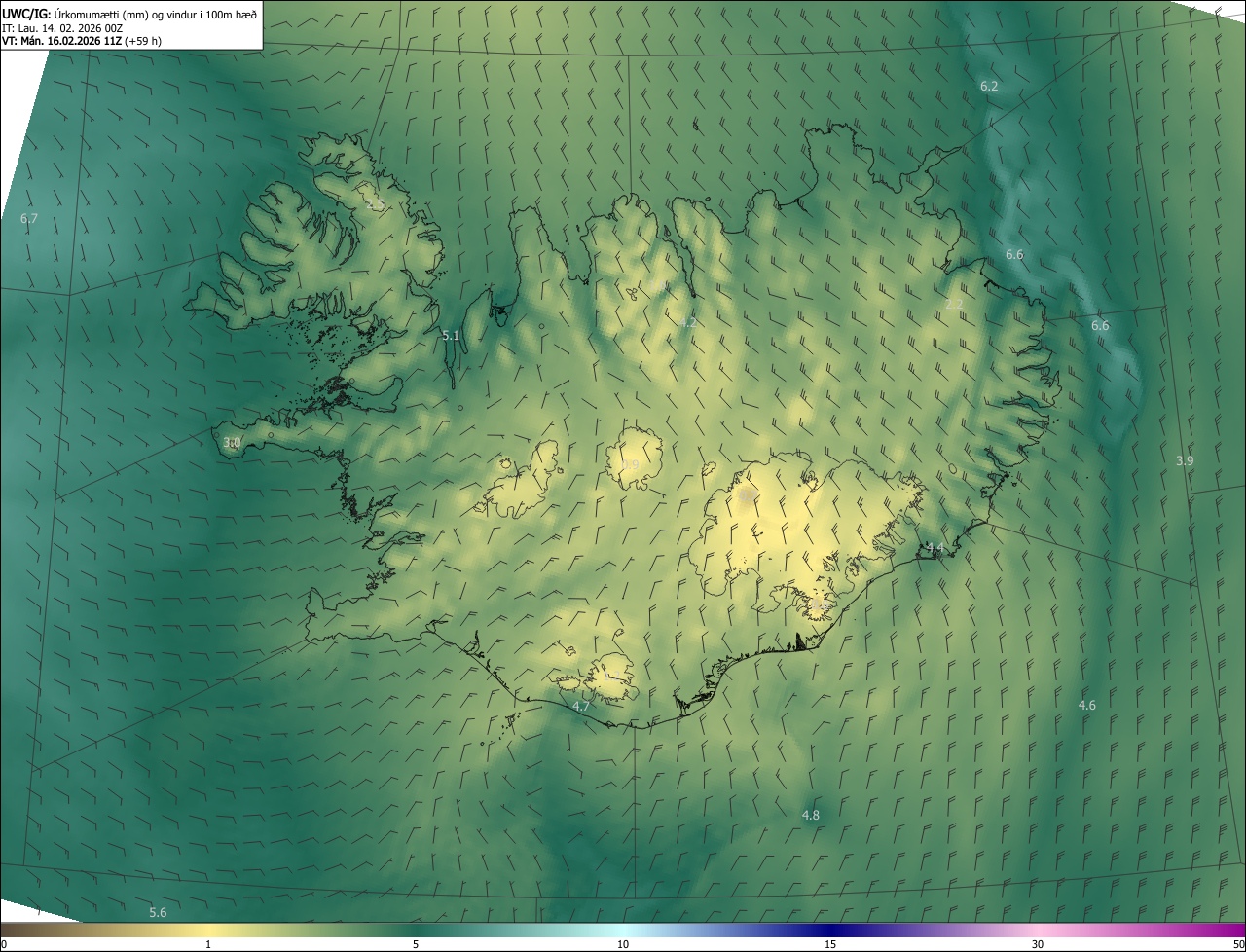Click the 4.4 value label on the map
1246x952 pixels.
[934, 549]
